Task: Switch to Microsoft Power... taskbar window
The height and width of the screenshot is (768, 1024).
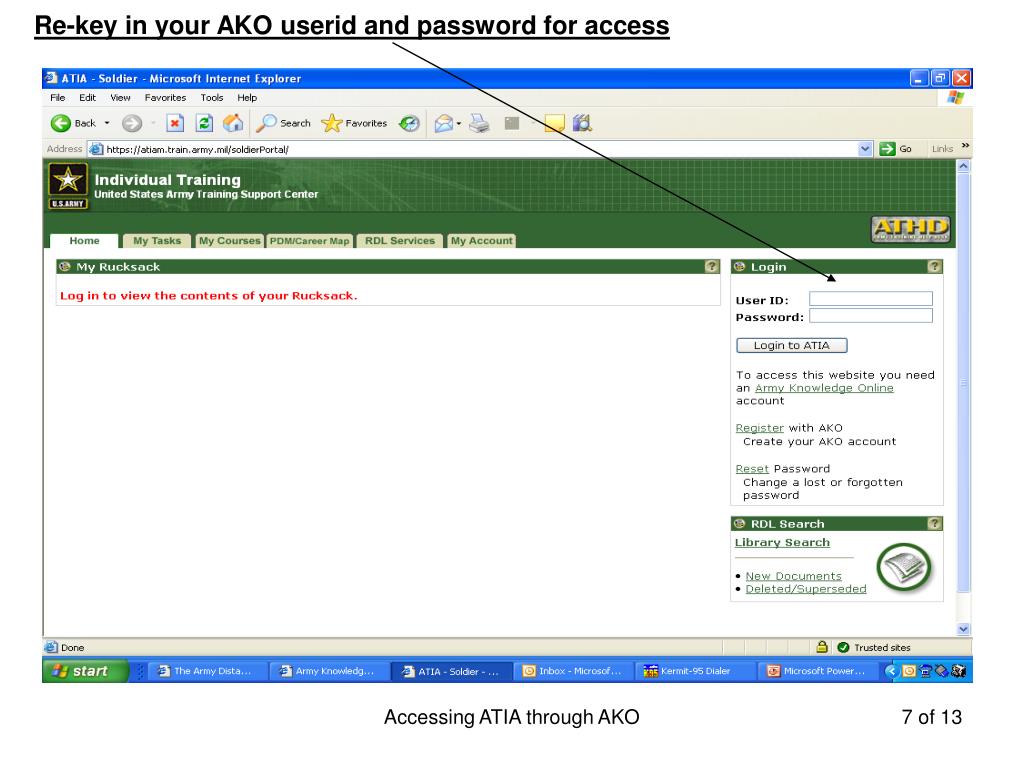Action: 818,671
